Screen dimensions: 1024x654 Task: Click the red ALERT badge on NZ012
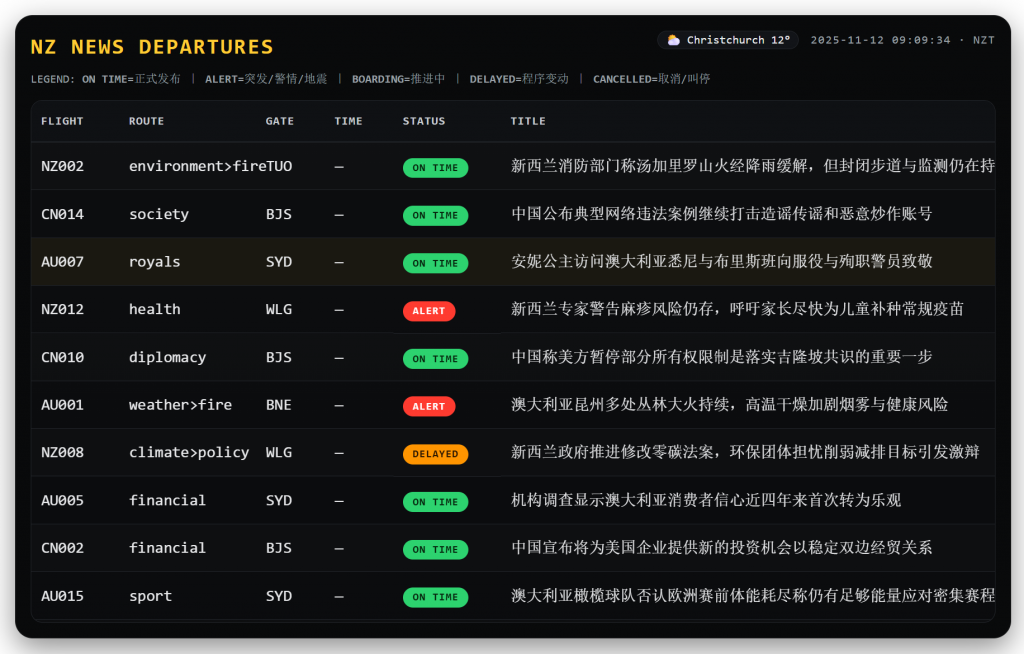[429, 311]
